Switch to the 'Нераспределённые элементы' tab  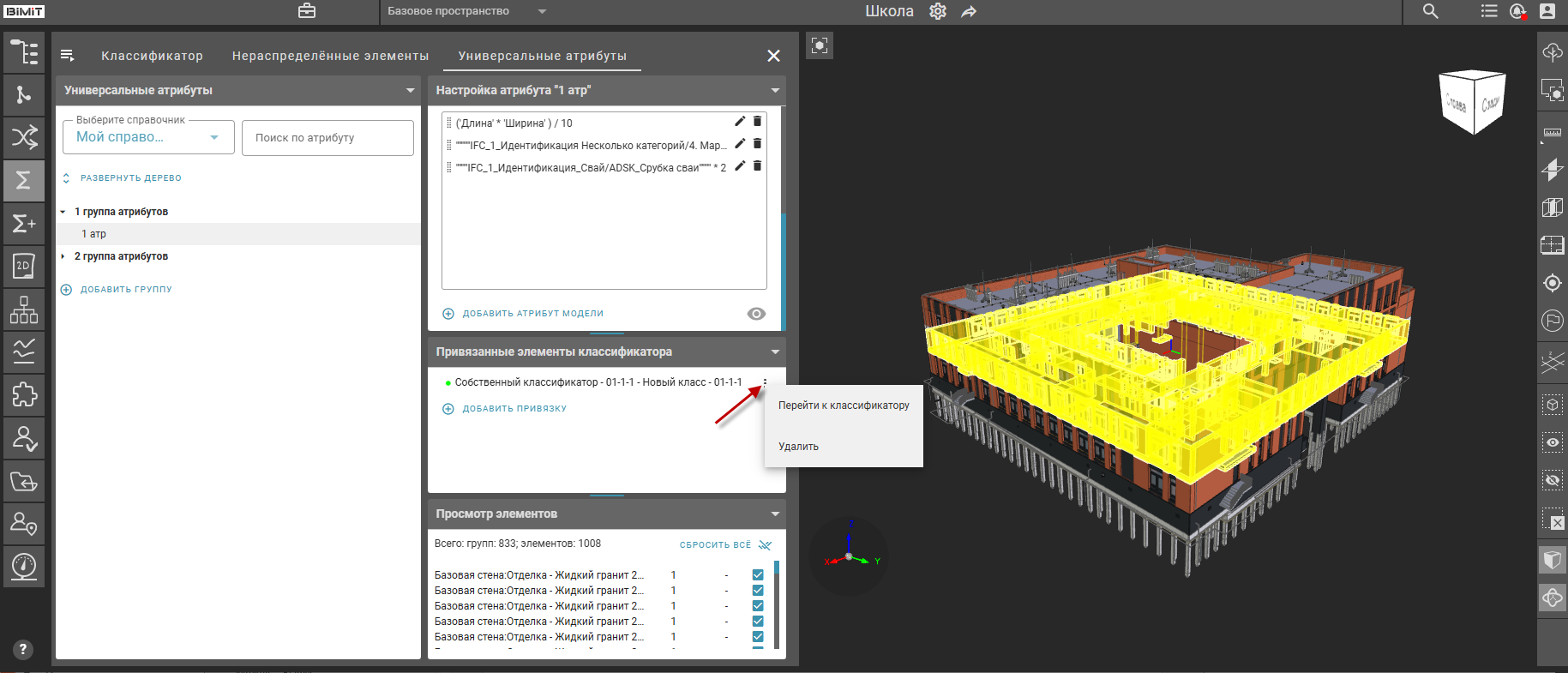pyautogui.click(x=330, y=56)
